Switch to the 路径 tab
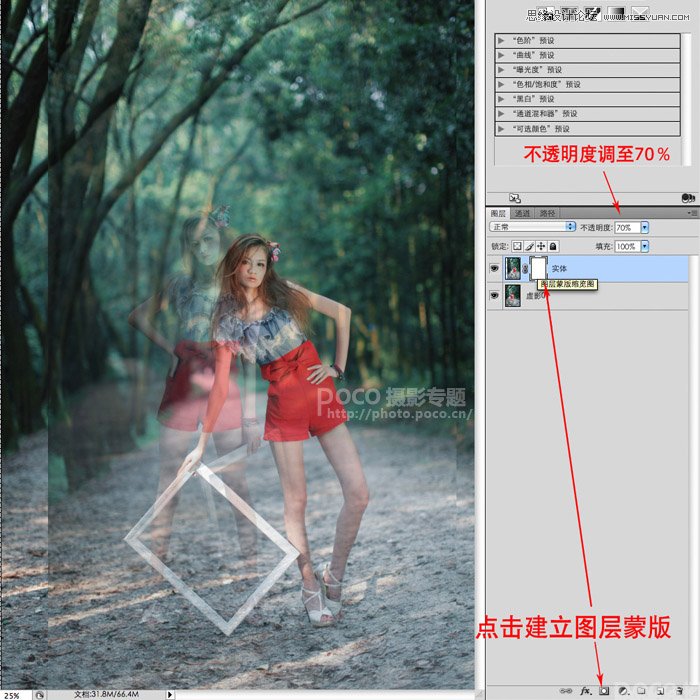The height and width of the screenshot is (700, 700). pos(547,213)
